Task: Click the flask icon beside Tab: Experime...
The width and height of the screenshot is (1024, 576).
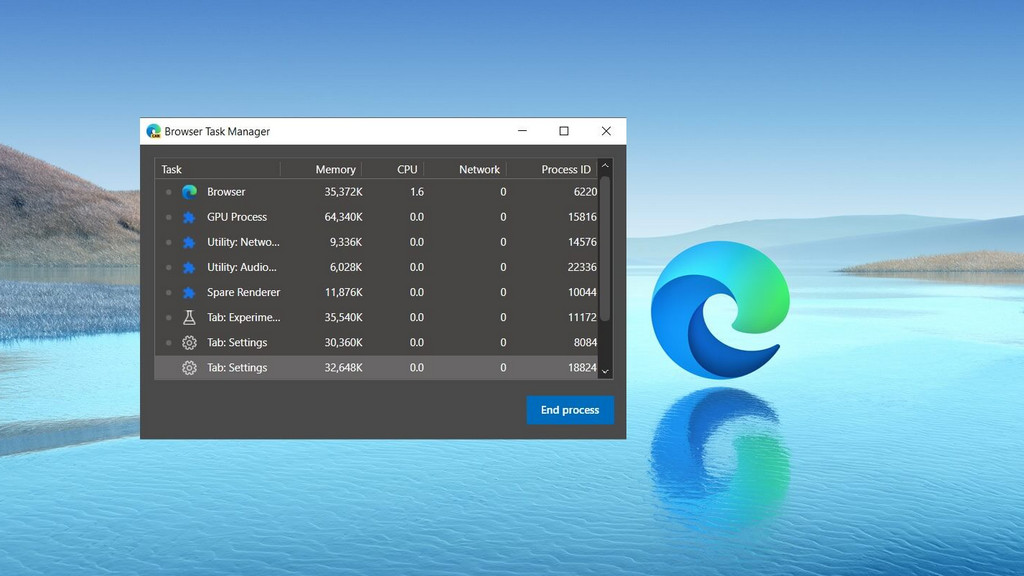Action: click(x=189, y=317)
